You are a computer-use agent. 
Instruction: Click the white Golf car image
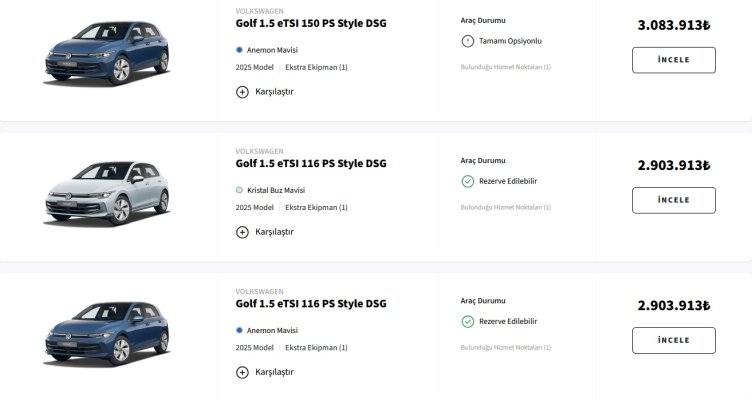click(105, 198)
